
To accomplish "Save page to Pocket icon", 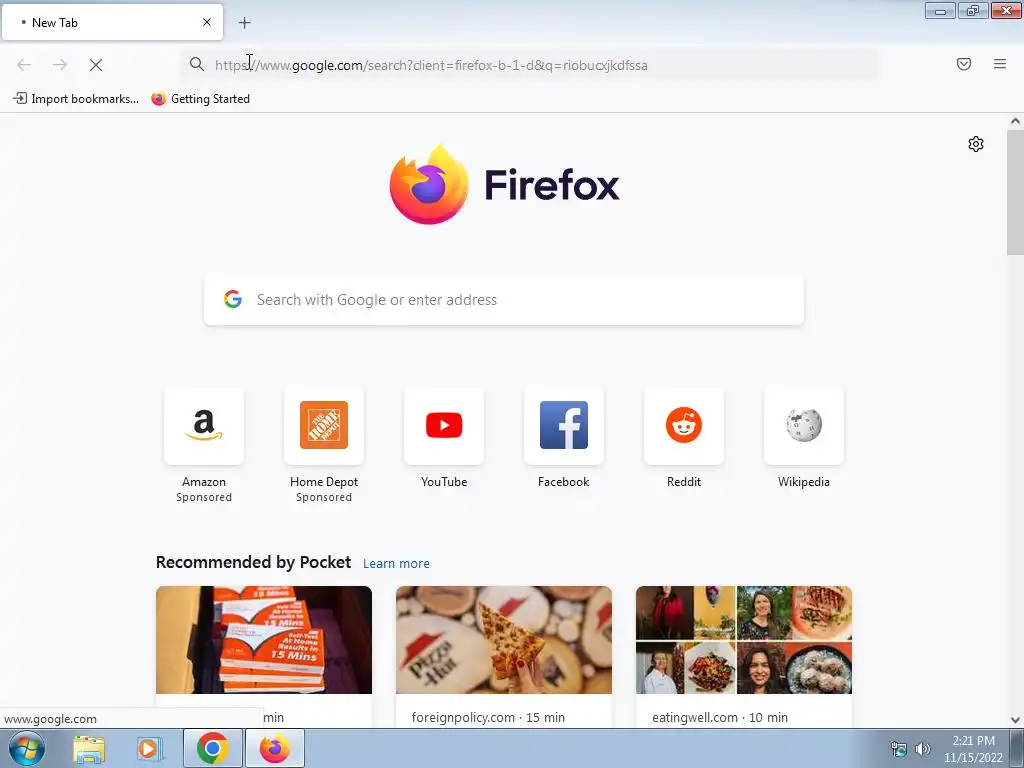I will click(964, 64).
